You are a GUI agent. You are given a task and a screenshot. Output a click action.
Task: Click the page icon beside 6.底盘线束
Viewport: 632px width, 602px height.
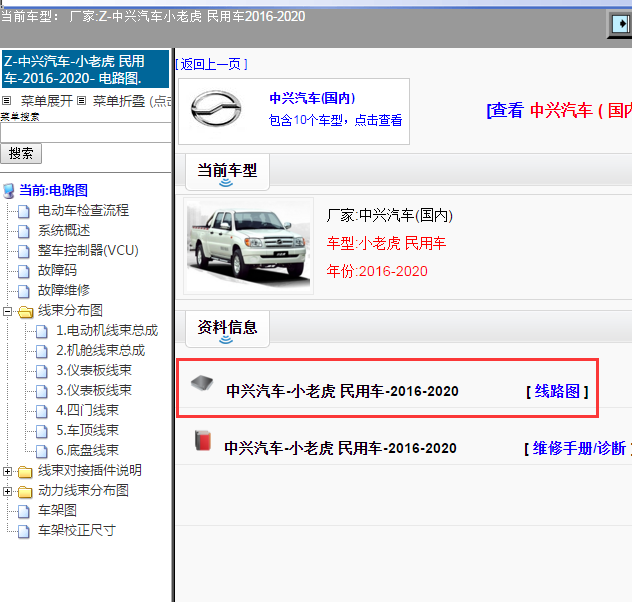pos(42,451)
